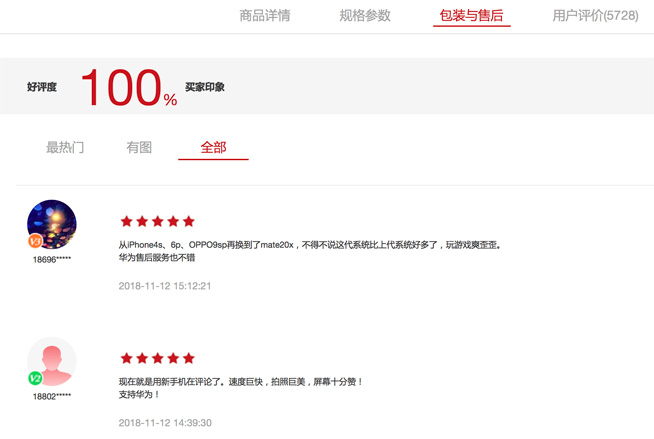The height and width of the screenshot is (439, 654).
Task: Click the username 18696*****
Action: click(x=52, y=259)
